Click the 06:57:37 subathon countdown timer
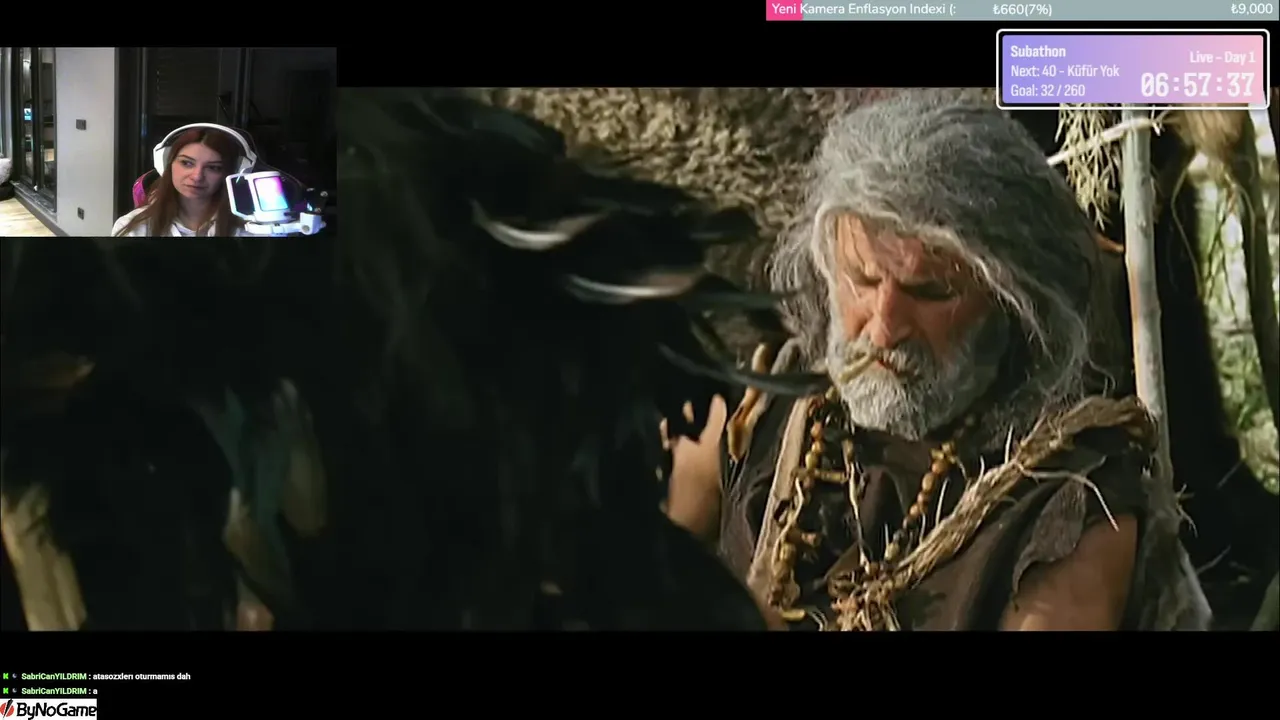This screenshot has width=1280, height=720. [1197, 85]
